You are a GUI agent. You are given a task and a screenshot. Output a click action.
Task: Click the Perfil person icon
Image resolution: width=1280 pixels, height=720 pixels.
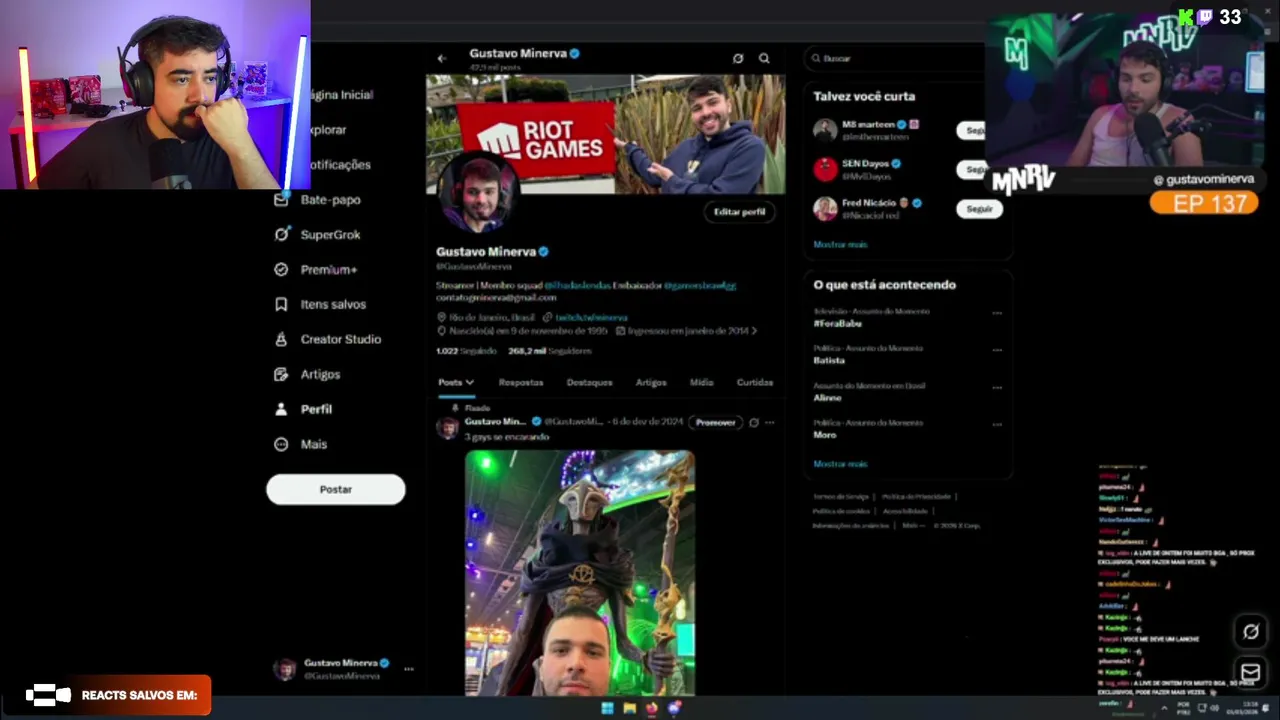click(281, 410)
